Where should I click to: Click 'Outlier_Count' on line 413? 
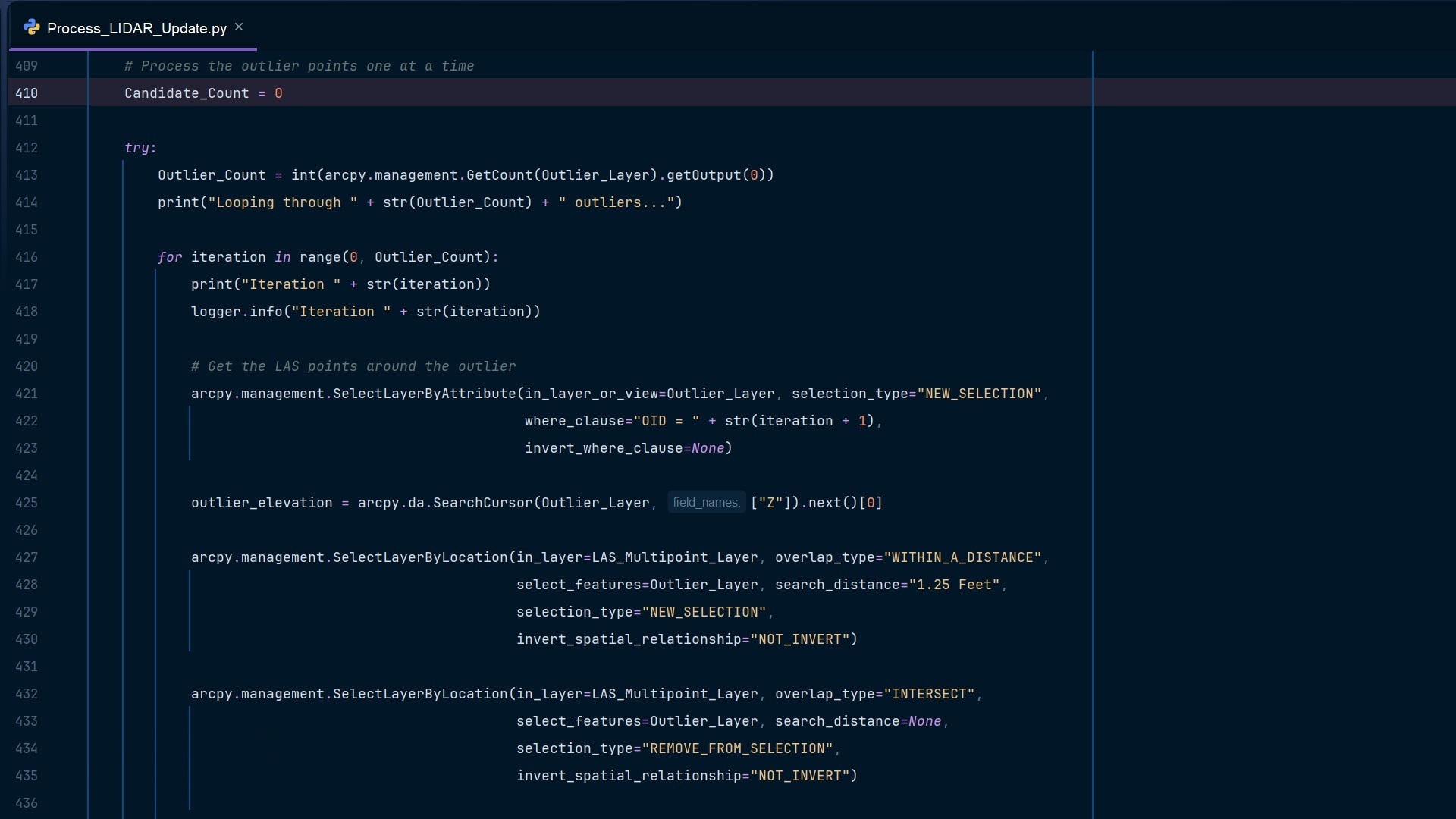pyautogui.click(x=212, y=175)
